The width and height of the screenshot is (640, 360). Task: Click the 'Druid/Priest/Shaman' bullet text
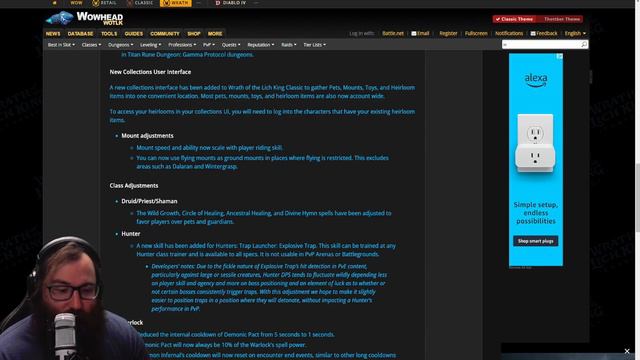(x=149, y=201)
